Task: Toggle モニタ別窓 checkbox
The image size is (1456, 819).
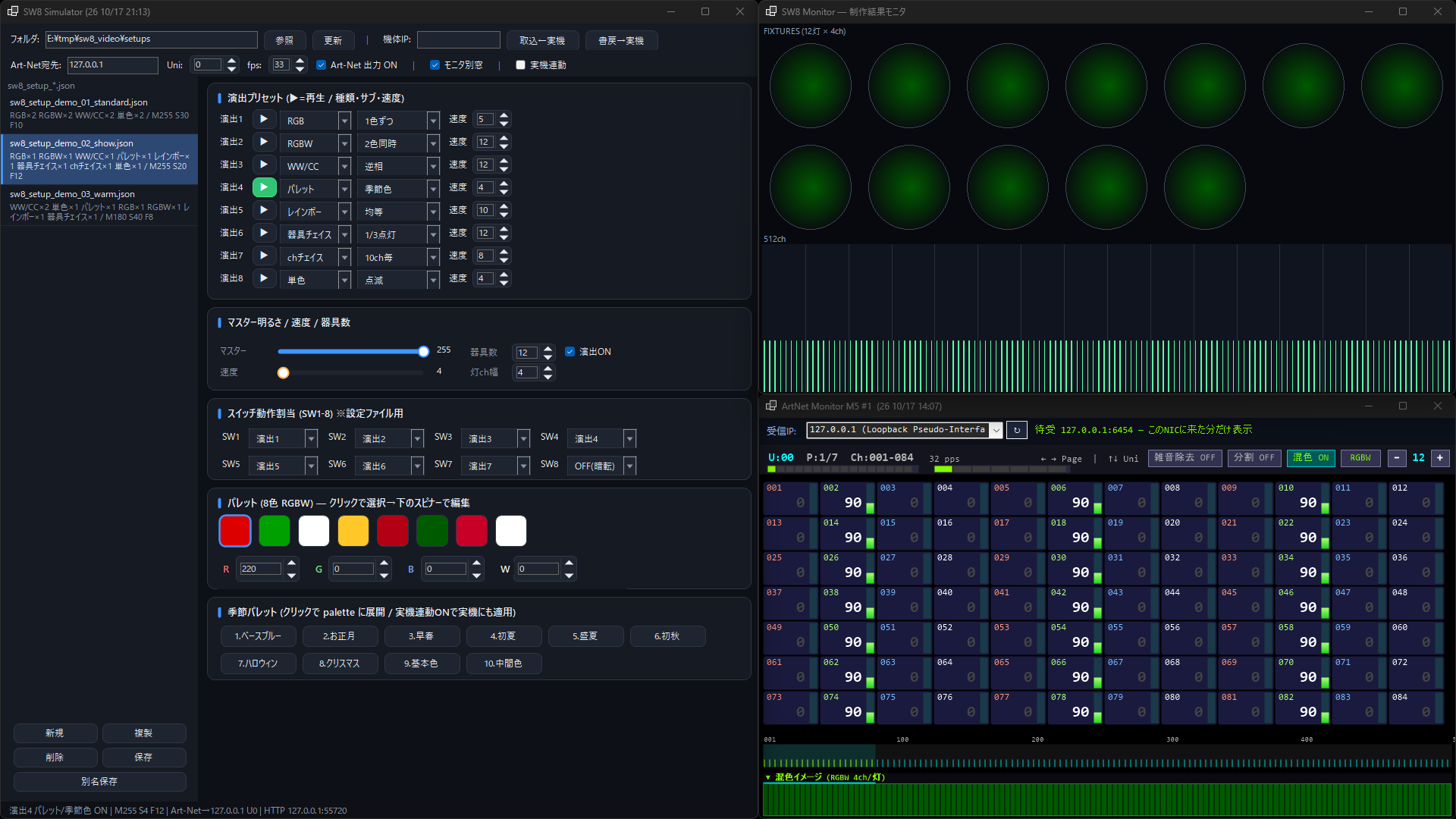Action: tap(435, 65)
